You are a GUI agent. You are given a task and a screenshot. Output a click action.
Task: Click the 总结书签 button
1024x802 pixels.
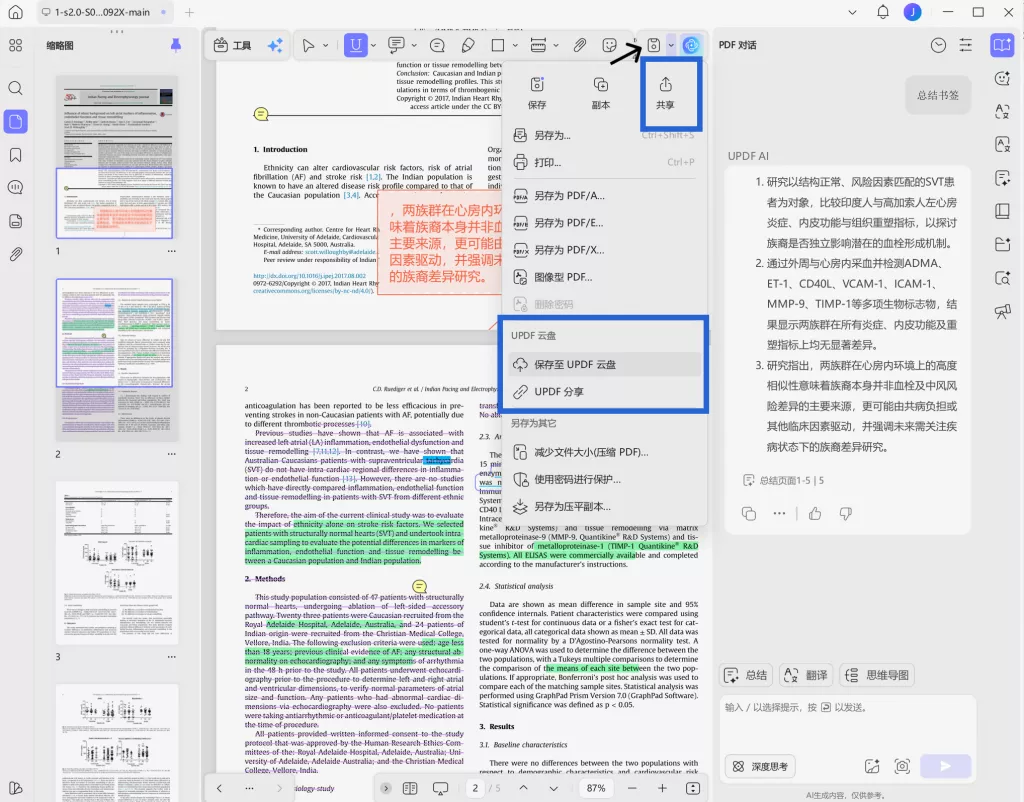(x=938, y=95)
